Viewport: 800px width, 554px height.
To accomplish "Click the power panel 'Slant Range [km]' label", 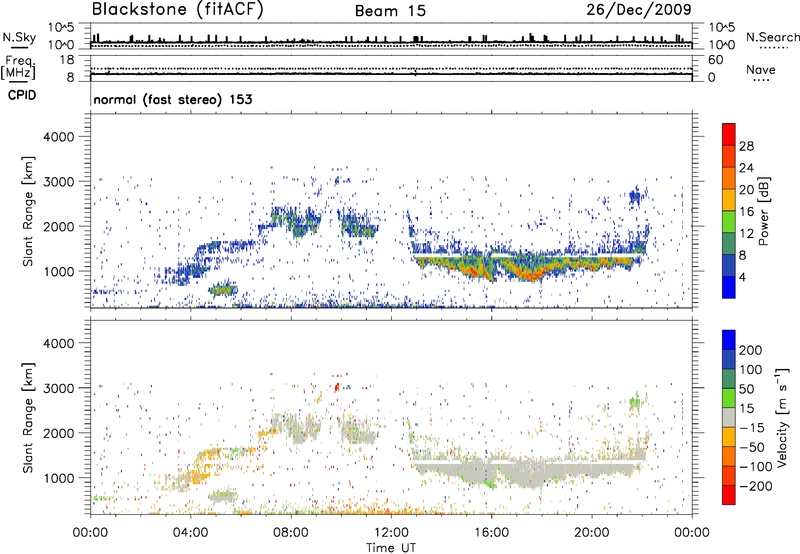I will tap(28, 211).
